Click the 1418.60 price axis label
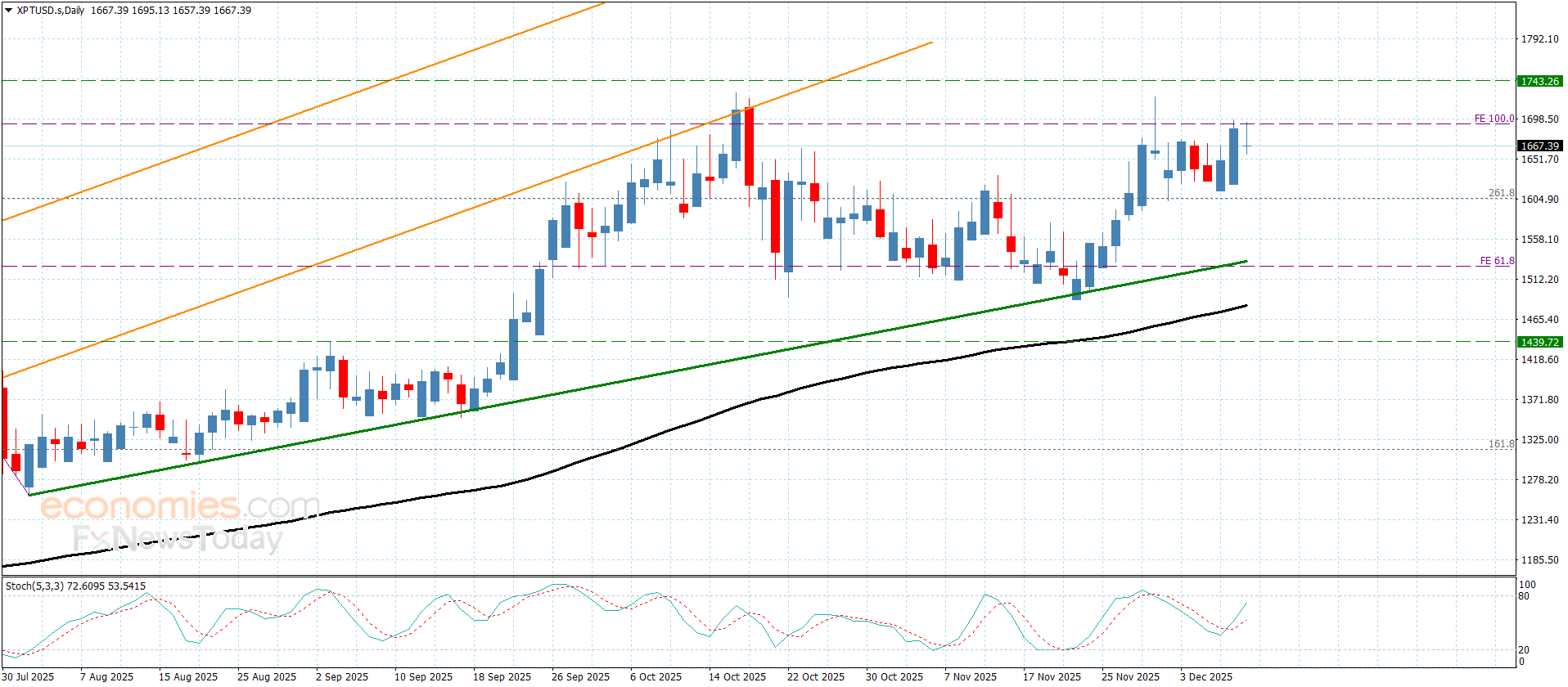Image resolution: width=1568 pixels, height=687 pixels. (x=1539, y=359)
